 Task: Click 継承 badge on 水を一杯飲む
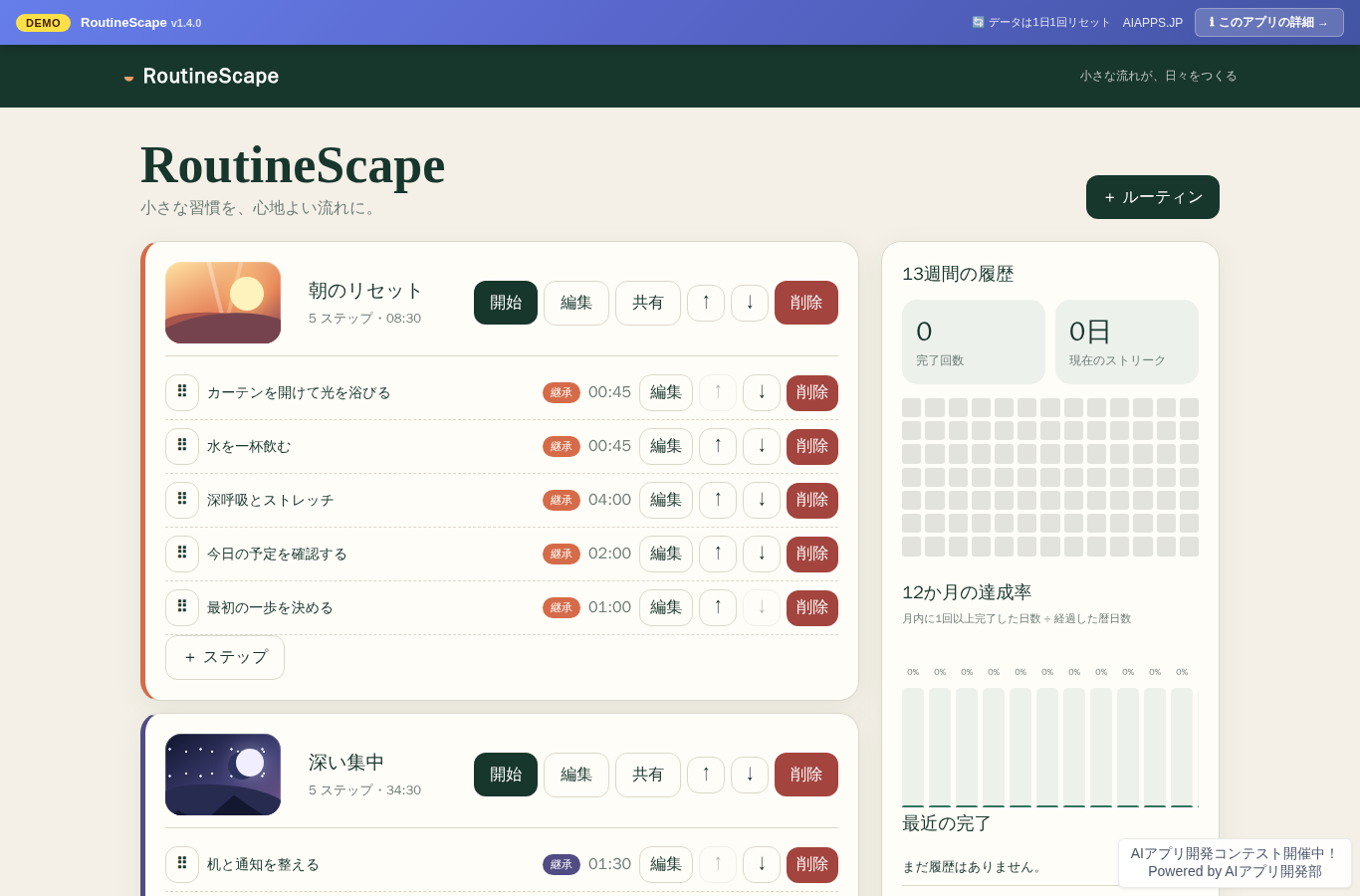[562, 446]
